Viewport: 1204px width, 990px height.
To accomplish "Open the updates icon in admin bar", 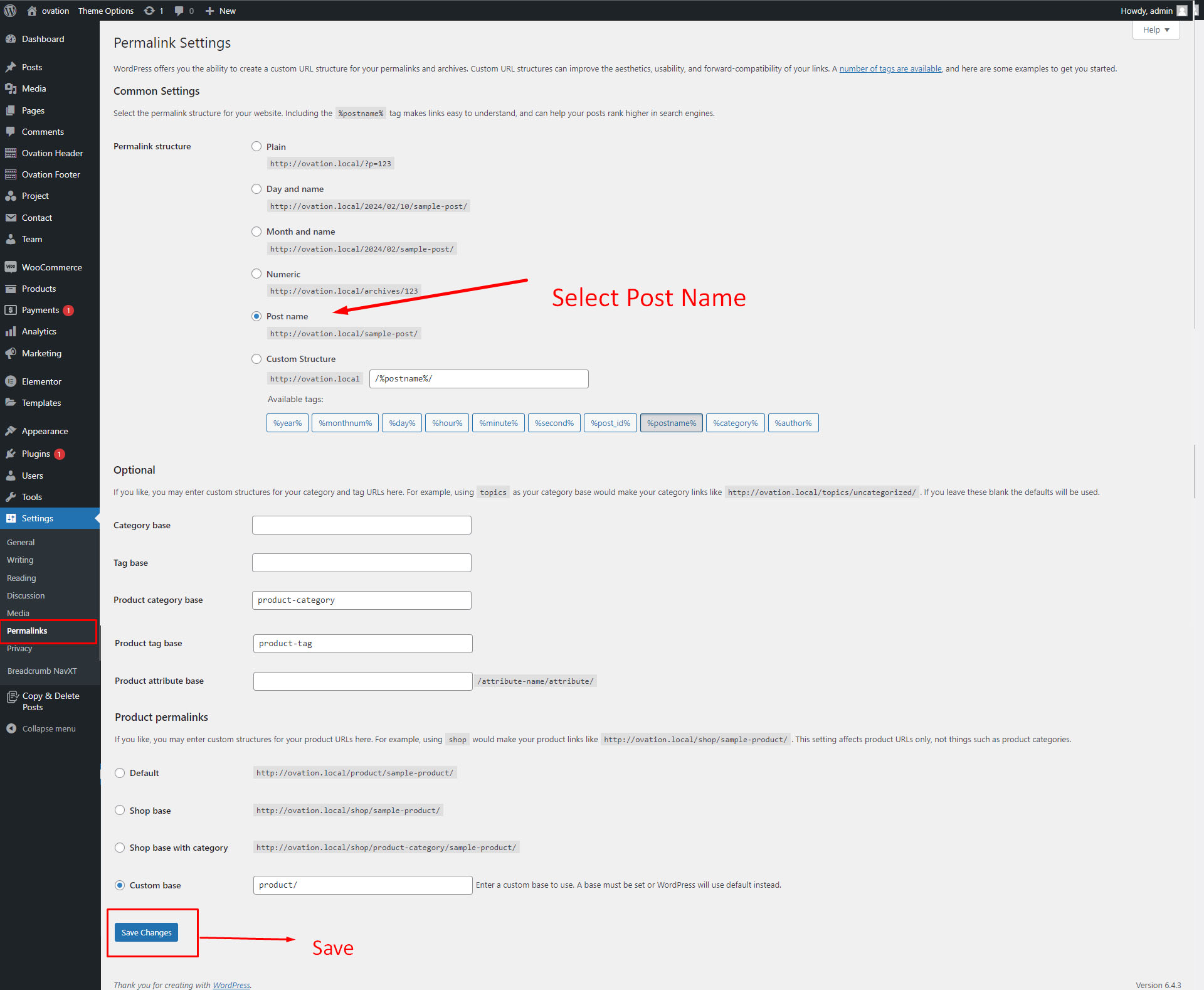I will (149, 11).
